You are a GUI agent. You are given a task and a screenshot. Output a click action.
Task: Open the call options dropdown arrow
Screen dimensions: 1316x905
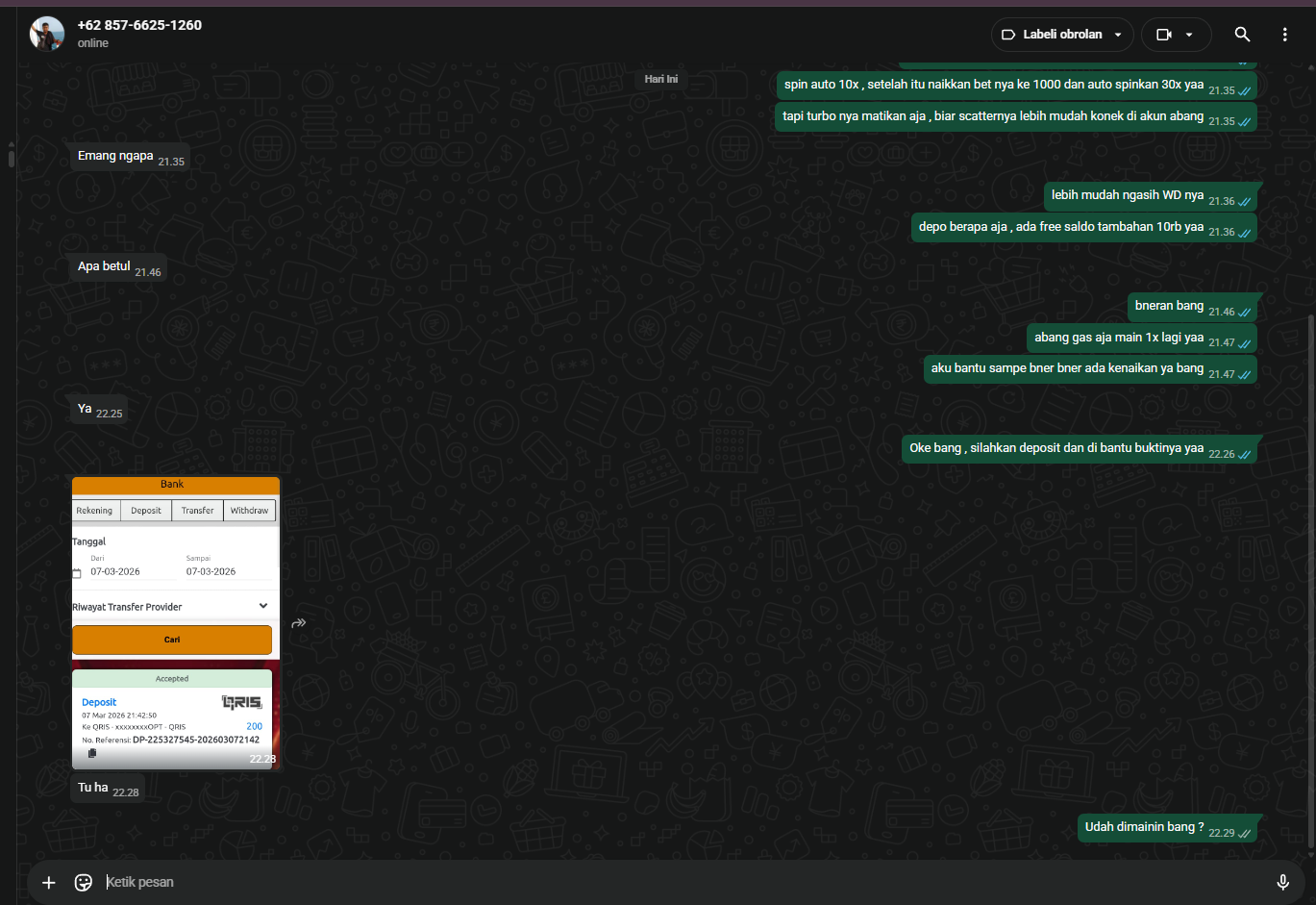(x=1189, y=35)
